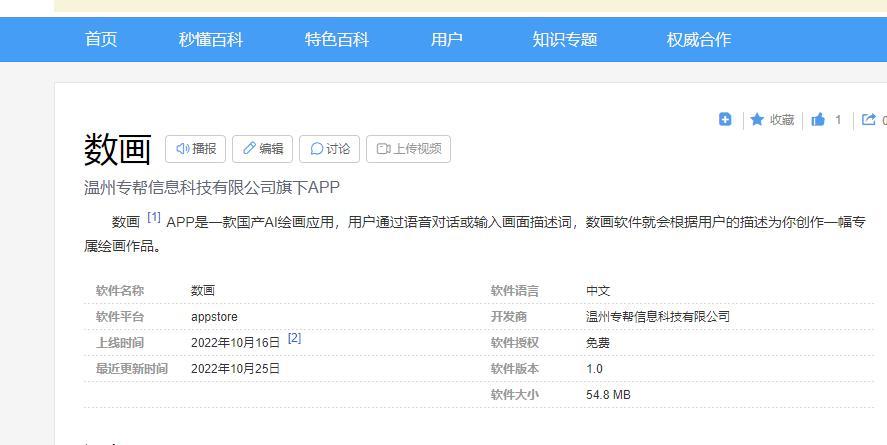
Task: Visit 权威合作 navigation item
Action: (699, 40)
